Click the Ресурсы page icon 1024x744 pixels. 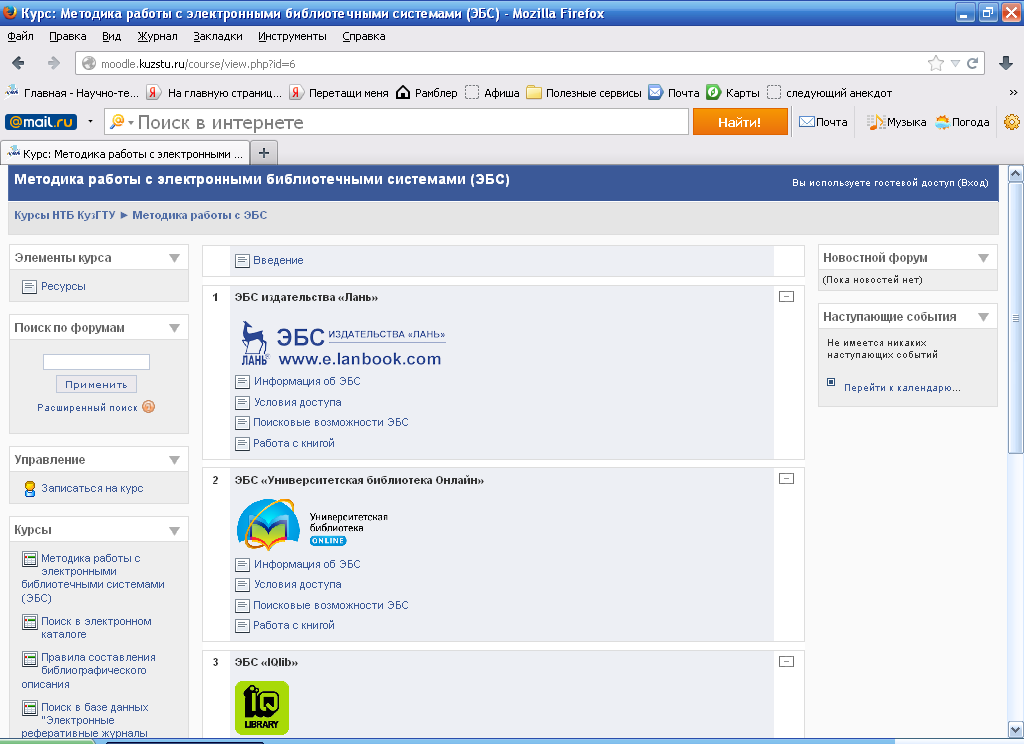click(29, 287)
